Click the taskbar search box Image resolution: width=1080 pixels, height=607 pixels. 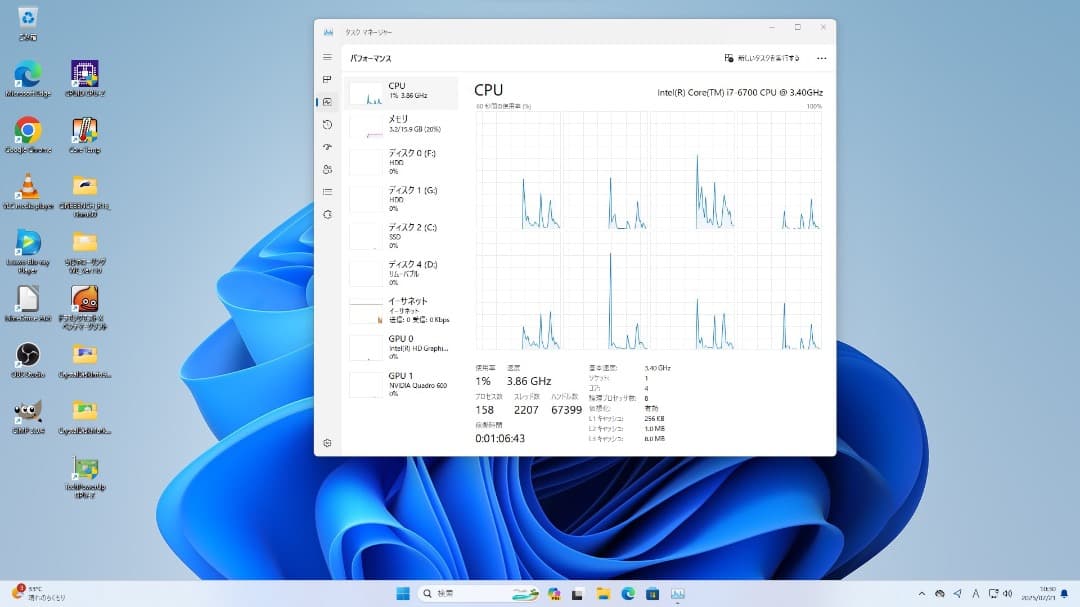pos(460,592)
